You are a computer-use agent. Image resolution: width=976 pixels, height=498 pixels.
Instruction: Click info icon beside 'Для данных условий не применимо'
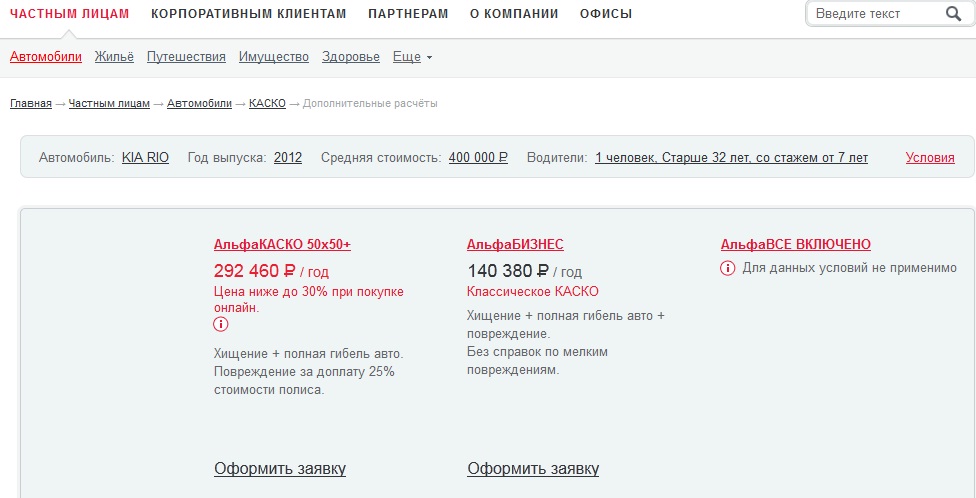[728, 268]
